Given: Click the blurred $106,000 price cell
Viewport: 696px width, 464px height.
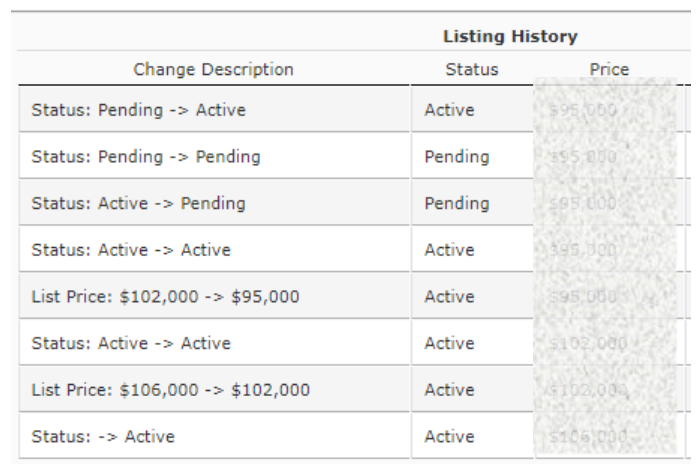Looking at the screenshot, I should pyautogui.click(x=588, y=436).
